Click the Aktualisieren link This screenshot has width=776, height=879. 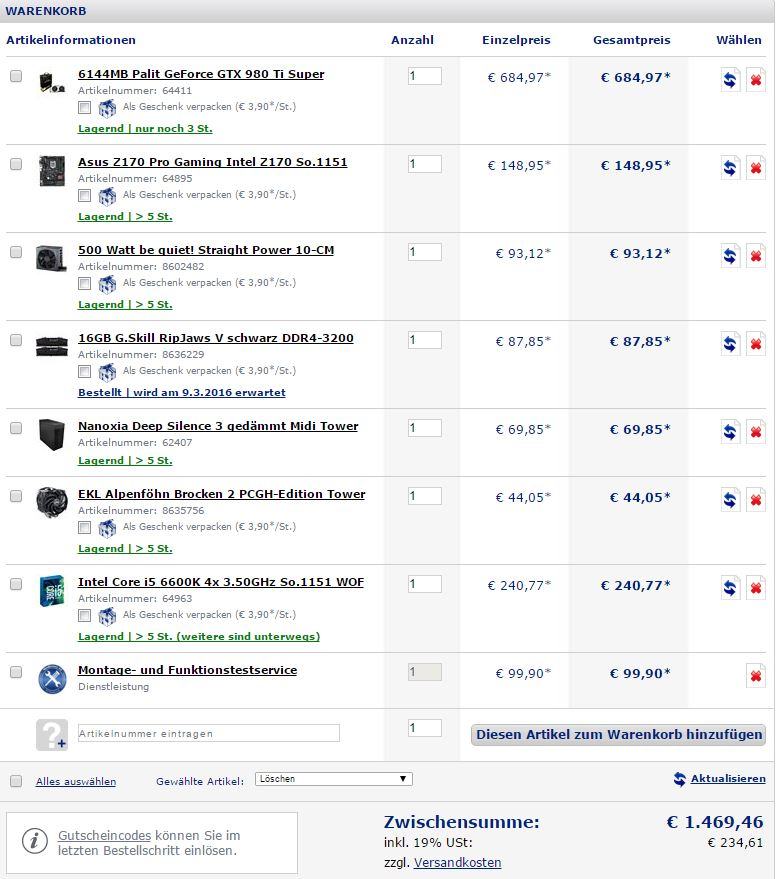727,779
